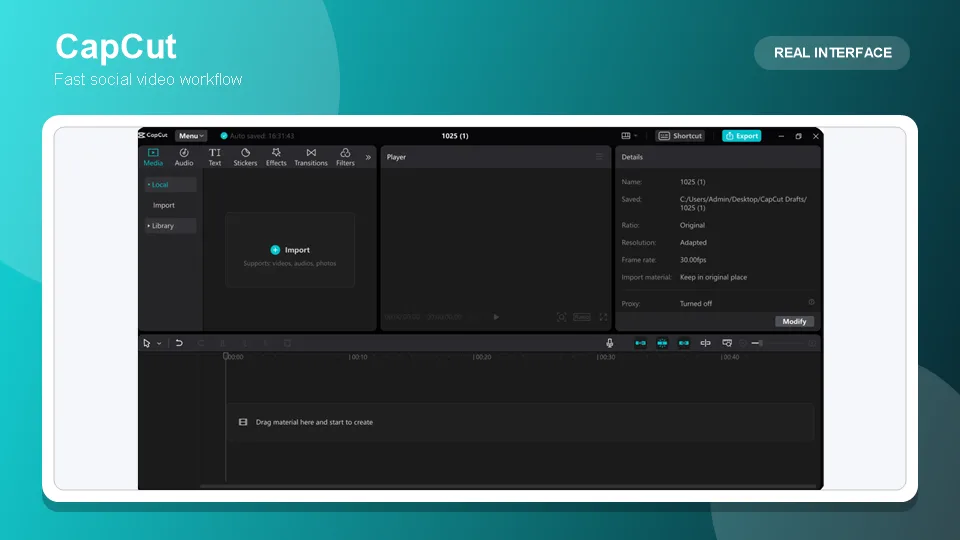Adjust the timeline zoom slider

[x=778, y=343]
